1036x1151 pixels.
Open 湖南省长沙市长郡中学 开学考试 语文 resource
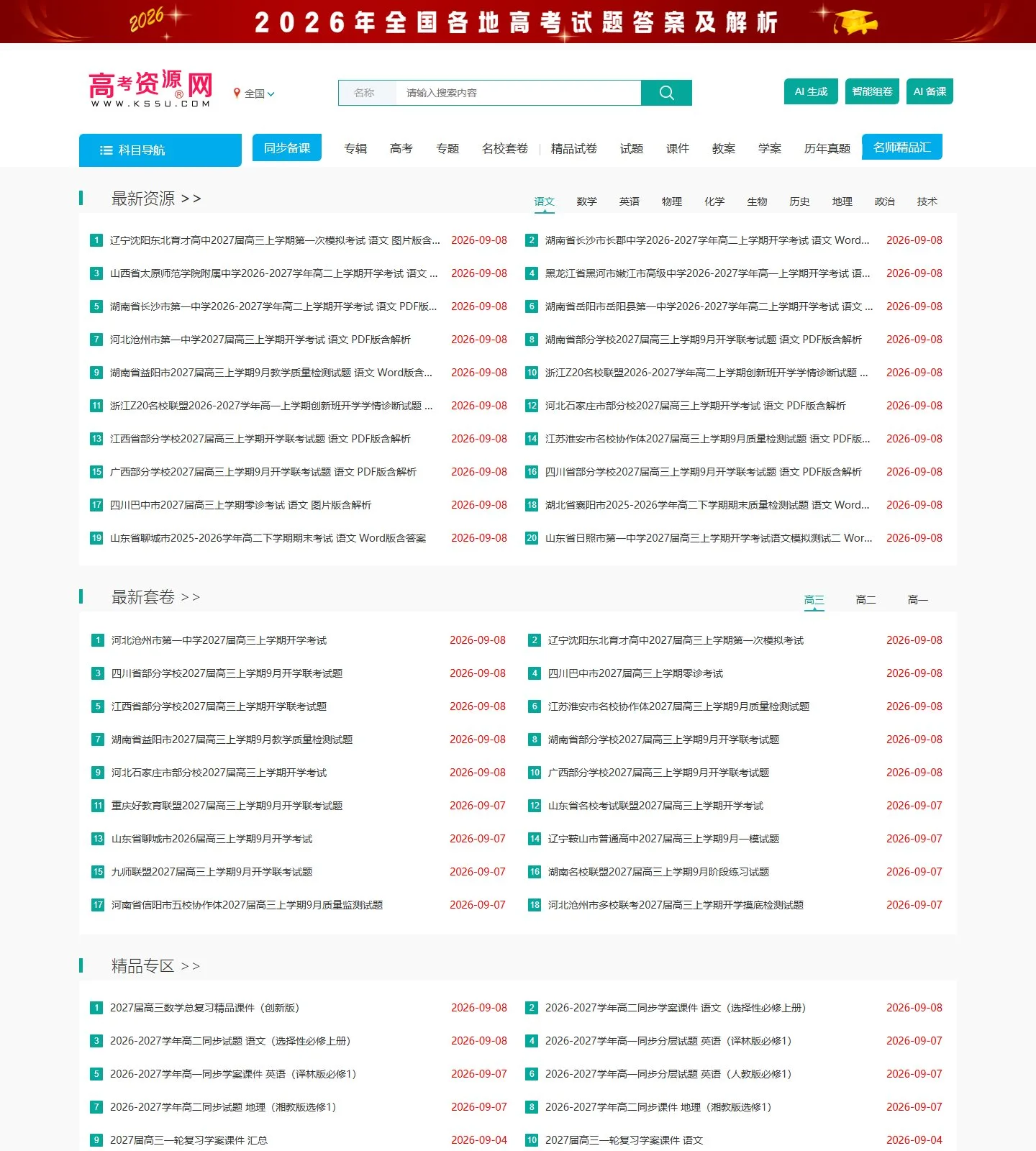(x=707, y=240)
